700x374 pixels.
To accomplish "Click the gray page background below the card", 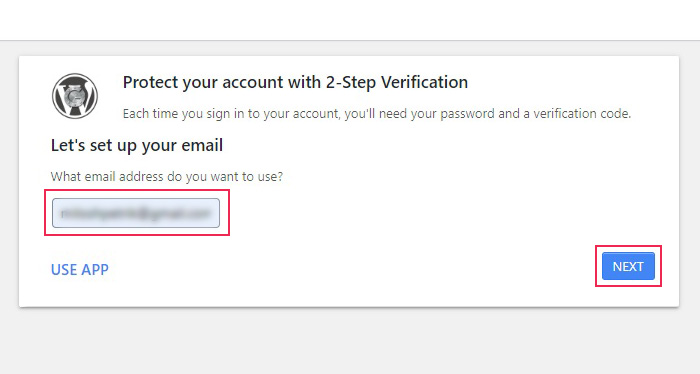I will pos(350,341).
